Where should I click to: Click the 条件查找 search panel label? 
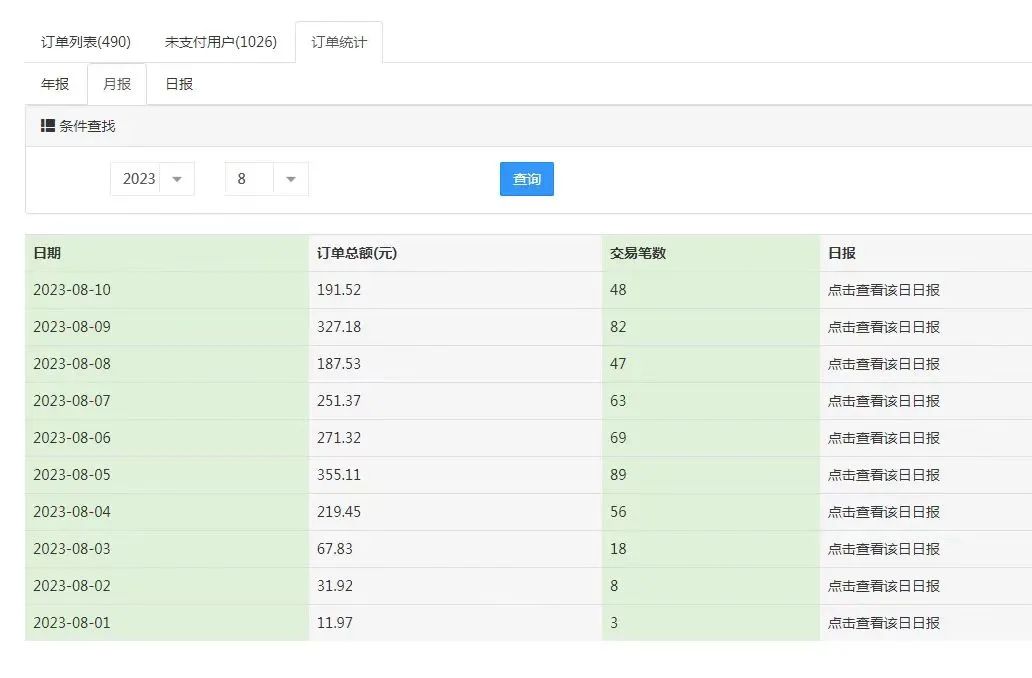pos(88,125)
